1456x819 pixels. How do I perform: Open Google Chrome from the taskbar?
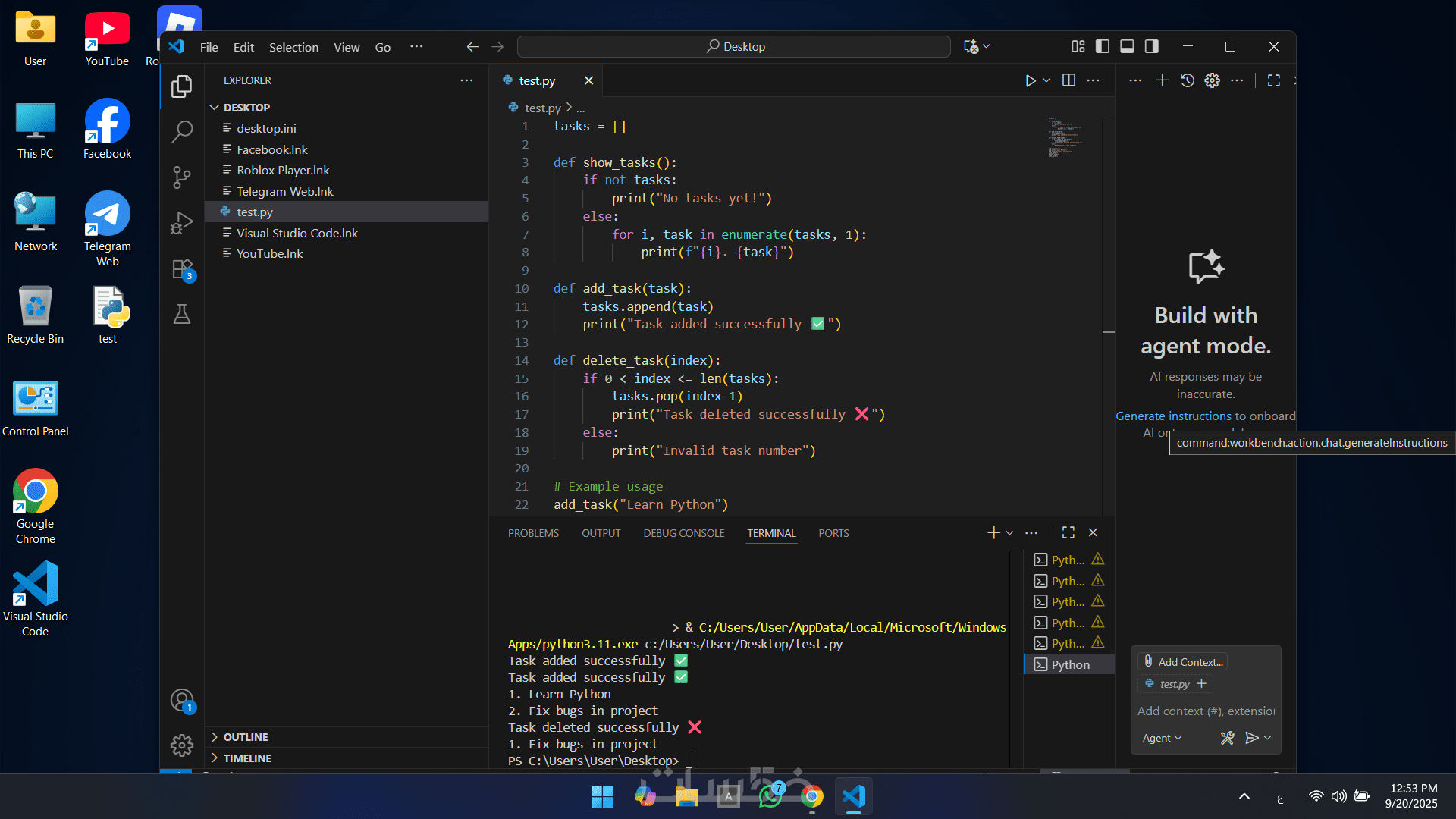click(x=811, y=796)
